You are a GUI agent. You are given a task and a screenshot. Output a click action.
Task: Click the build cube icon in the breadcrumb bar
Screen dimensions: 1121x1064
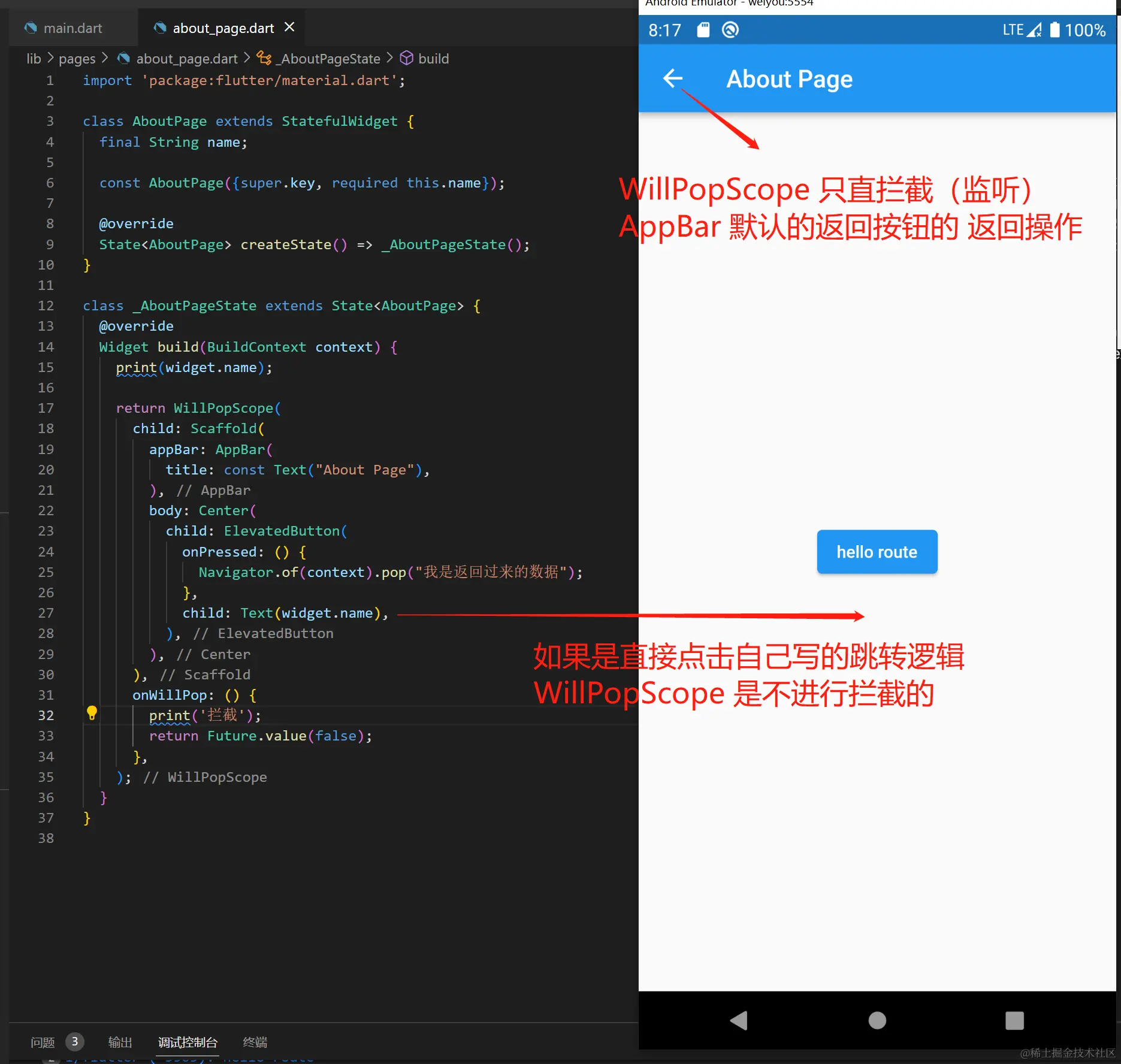[x=407, y=58]
